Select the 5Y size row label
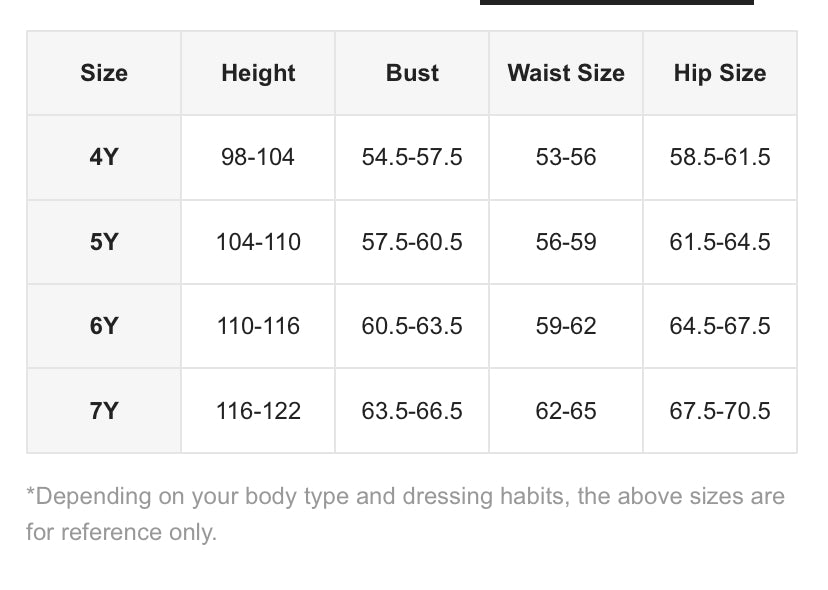Viewport: 828px width, 590px height. click(x=104, y=242)
